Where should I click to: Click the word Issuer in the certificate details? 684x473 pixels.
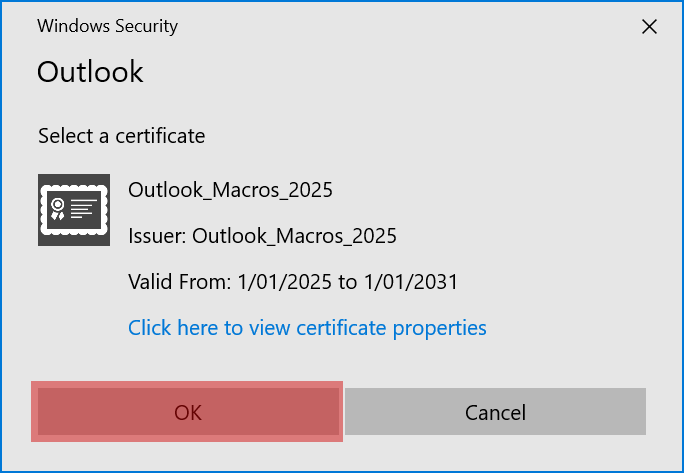point(157,236)
